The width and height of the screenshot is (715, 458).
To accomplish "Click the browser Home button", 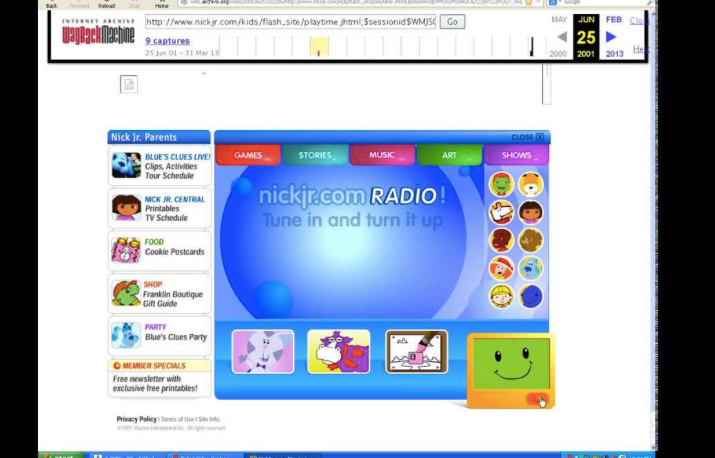I will click(161, 4).
